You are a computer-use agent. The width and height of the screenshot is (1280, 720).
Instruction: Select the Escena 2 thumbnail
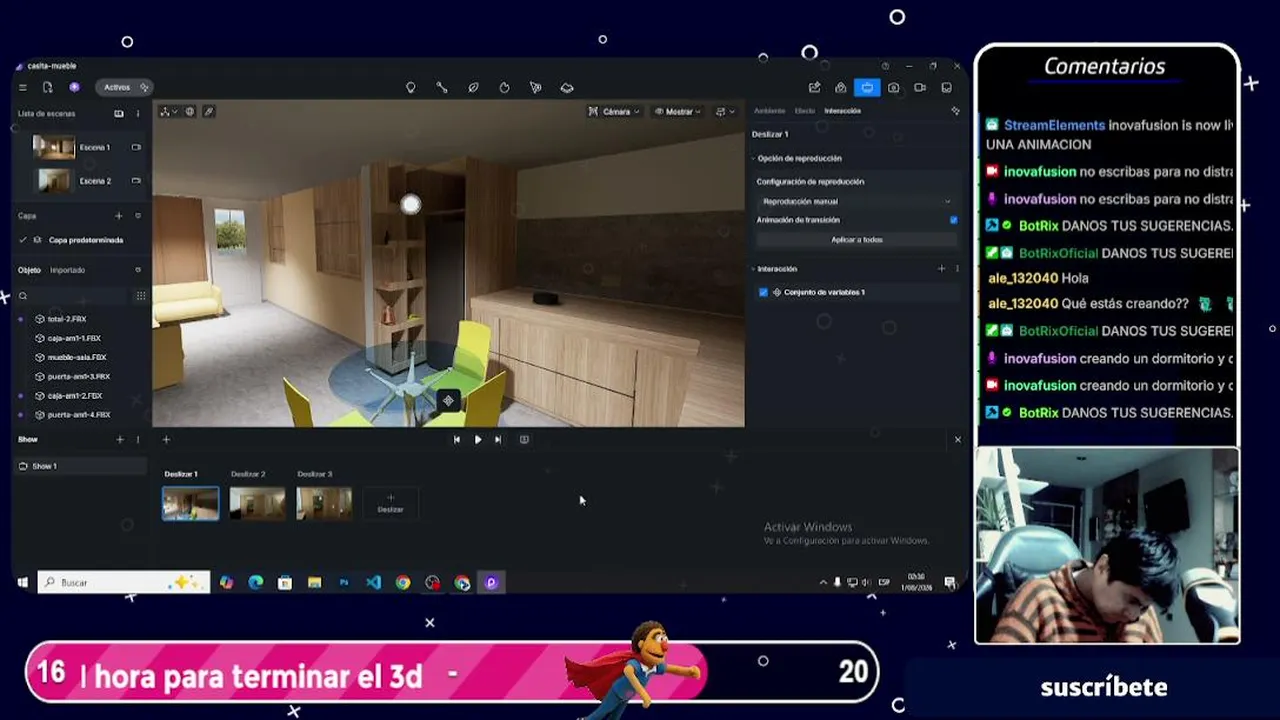(54, 181)
